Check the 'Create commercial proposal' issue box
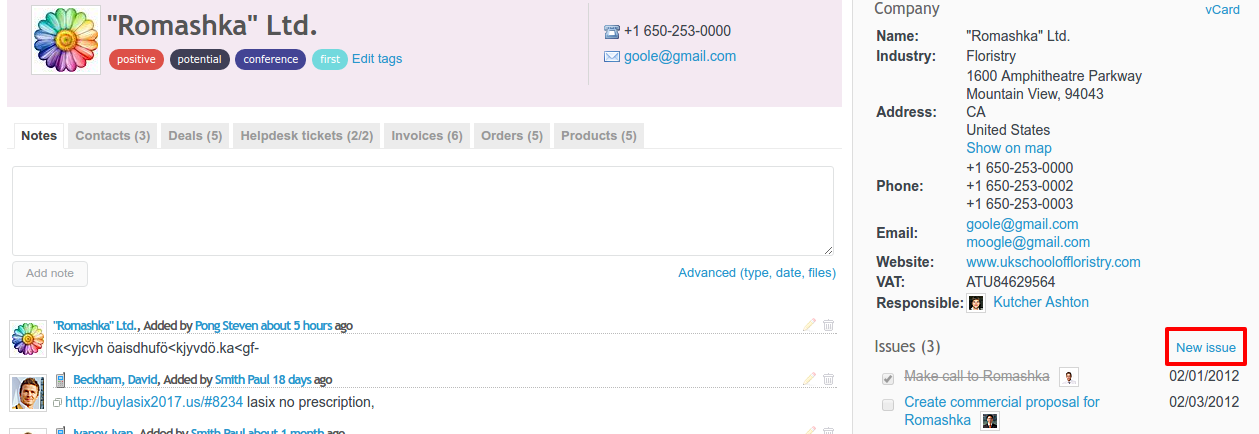 [888, 405]
